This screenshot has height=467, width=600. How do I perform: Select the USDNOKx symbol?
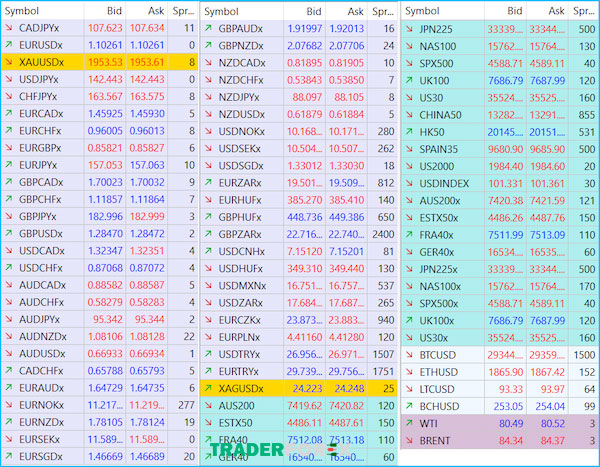tap(241, 131)
